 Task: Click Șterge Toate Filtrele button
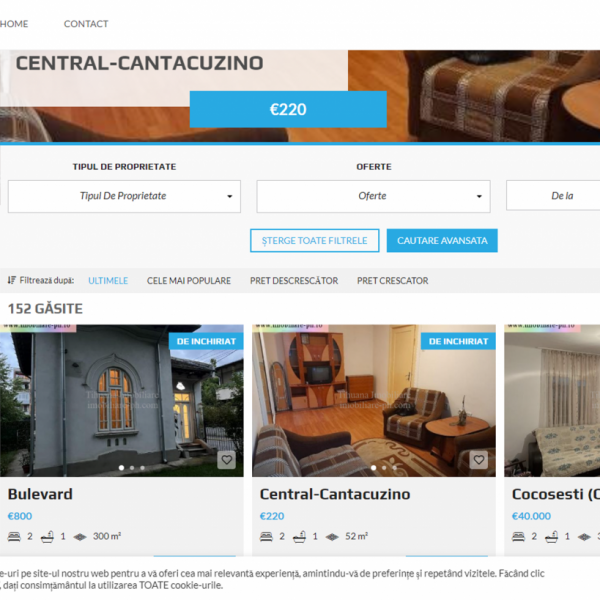(315, 241)
